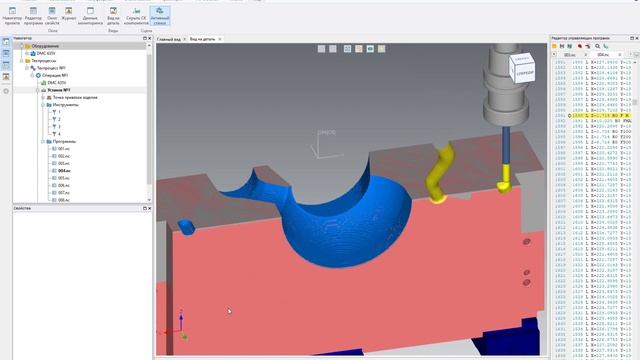Select the Оборудование folder row
Image resolution: width=640 pixels, height=360 pixels.
(80, 46)
